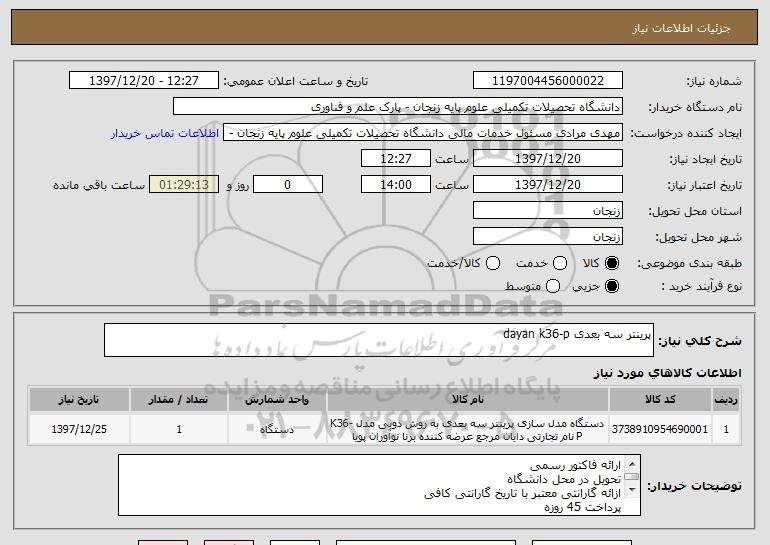Image resolution: width=770 pixels, height=545 pixels.
Task: Select the کالا radio button
Action: click(x=612, y=263)
